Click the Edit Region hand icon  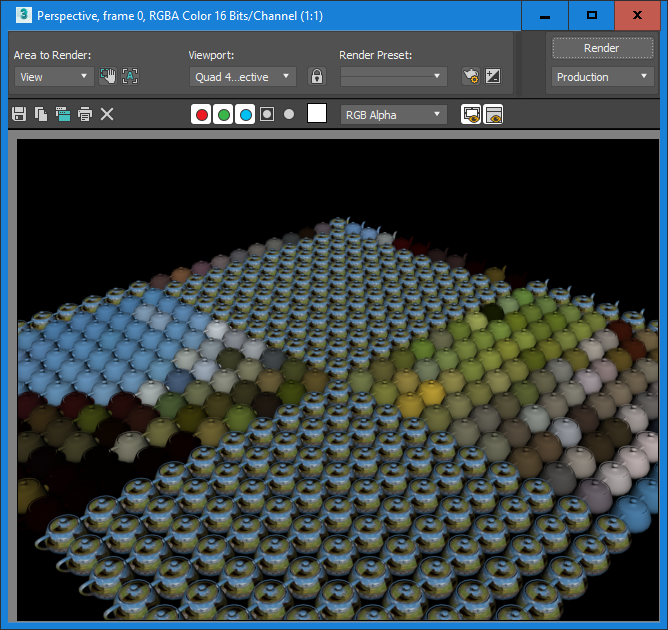tap(108, 76)
